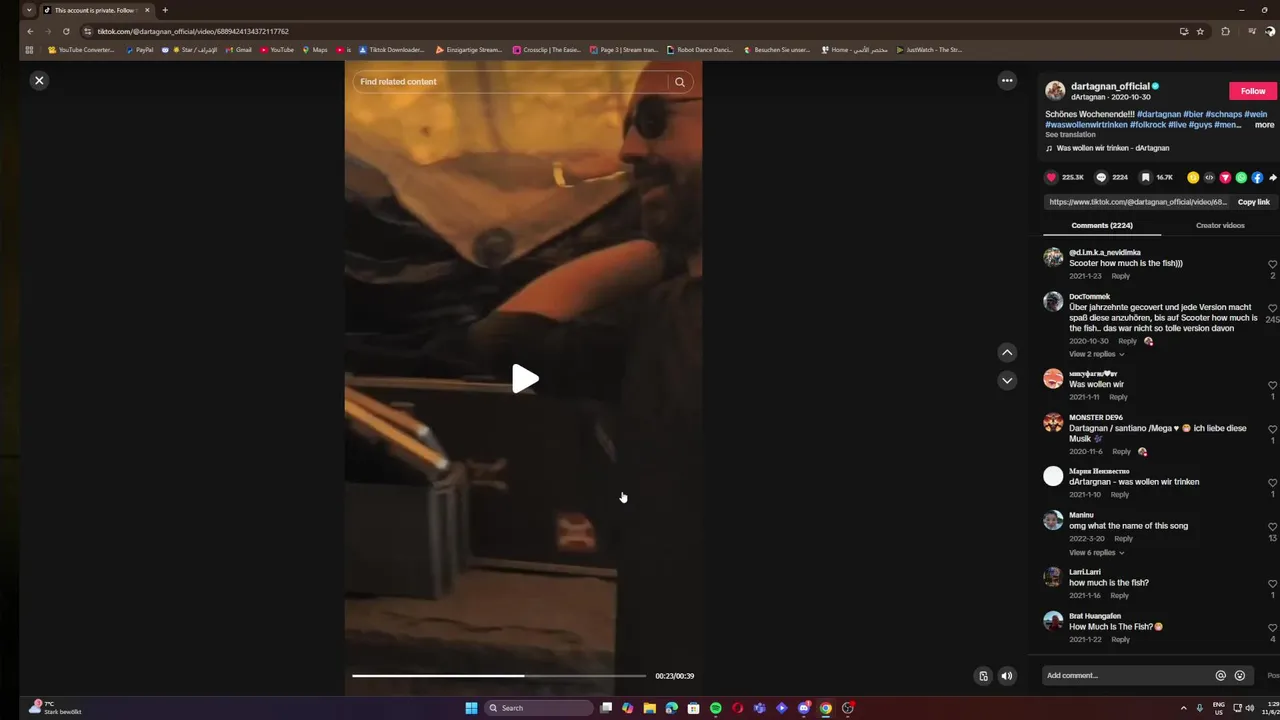1280x720 pixels.
Task: Open File Explorer from the taskbar
Action: [x=649, y=708]
